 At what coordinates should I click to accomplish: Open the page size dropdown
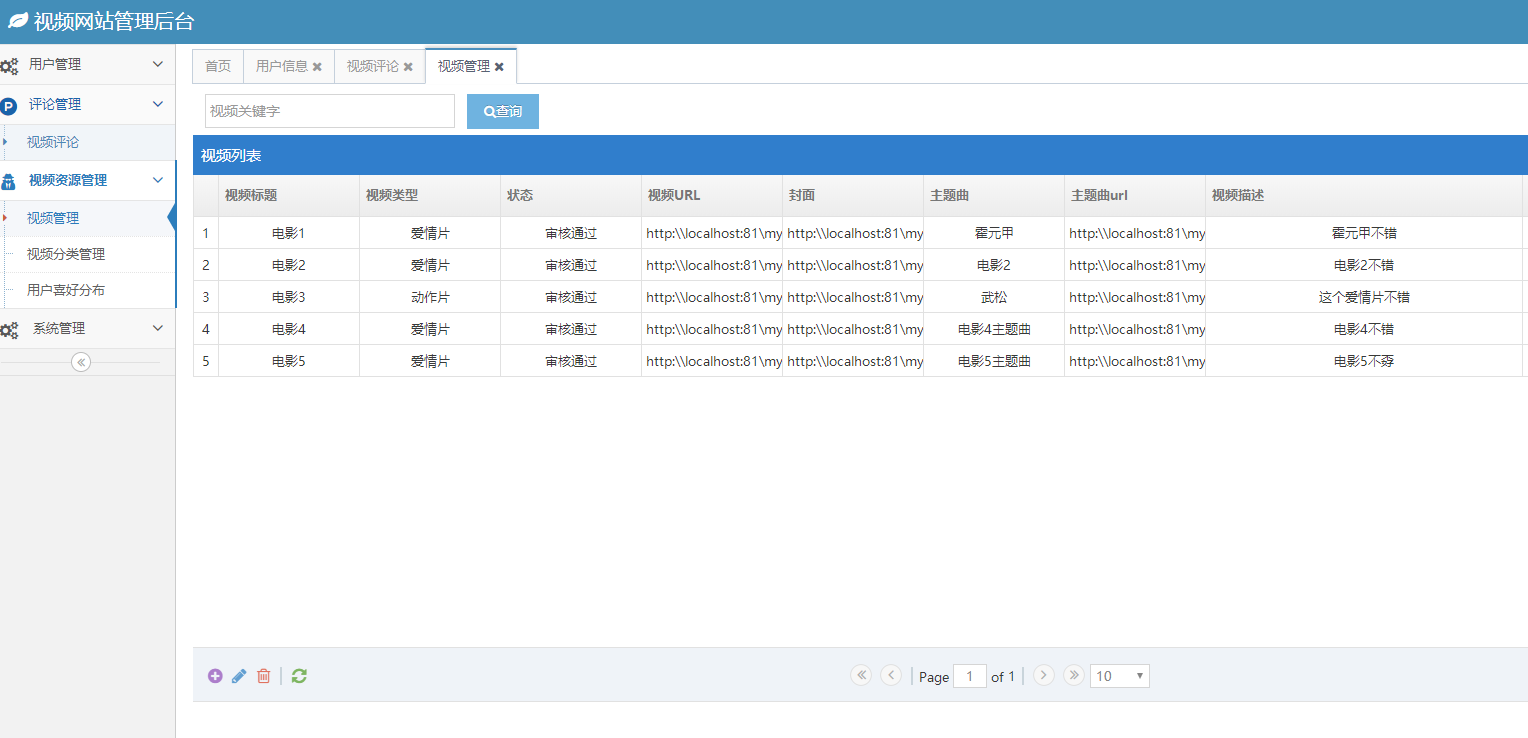pyautogui.click(x=1119, y=676)
